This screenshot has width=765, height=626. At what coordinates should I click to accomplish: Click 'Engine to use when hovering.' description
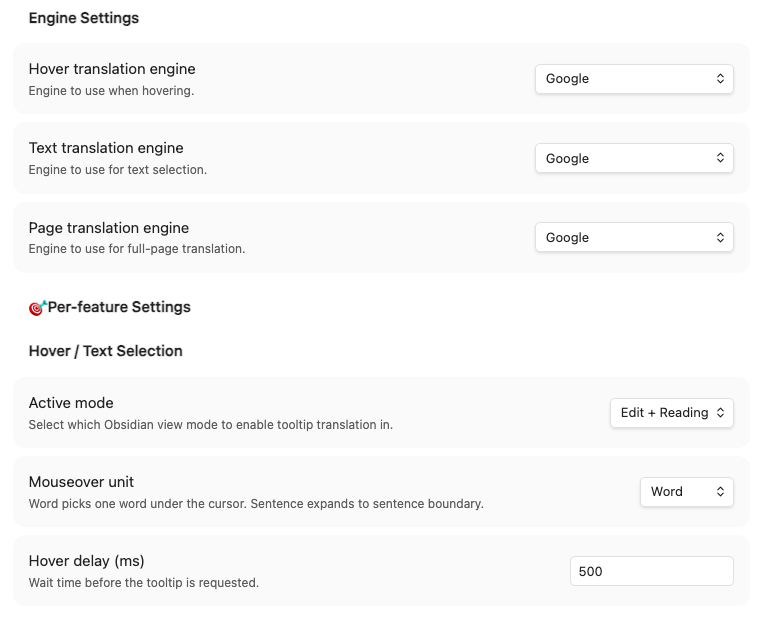[111, 91]
